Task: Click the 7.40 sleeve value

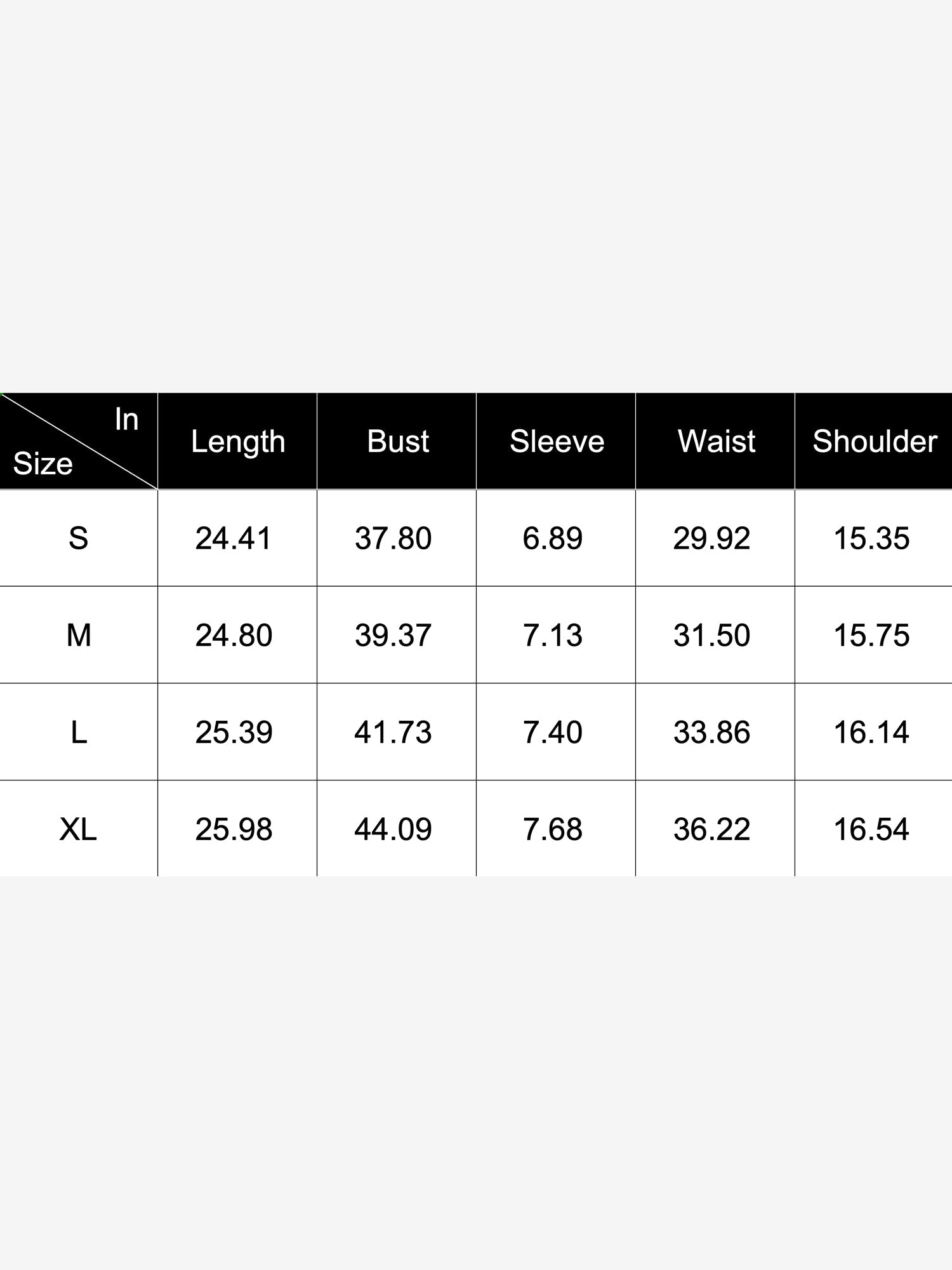Action: (552, 732)
